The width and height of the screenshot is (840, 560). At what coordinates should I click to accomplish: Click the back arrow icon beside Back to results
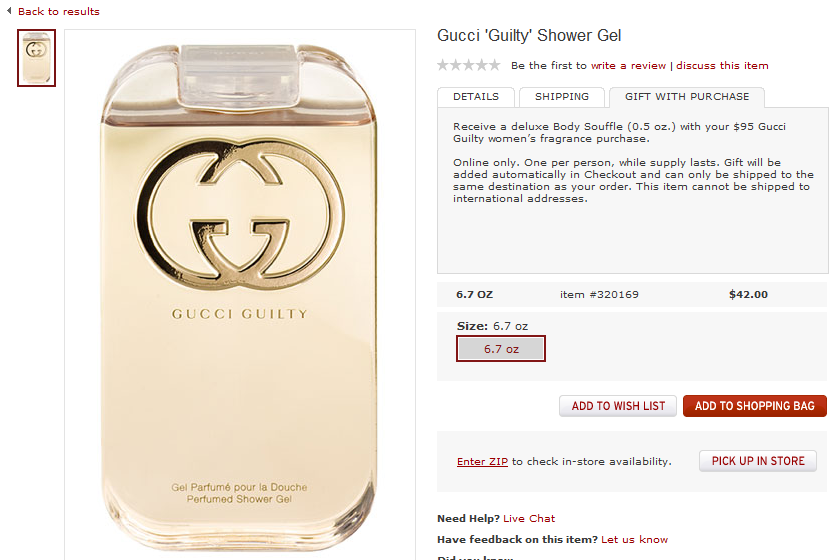tap(9, 11)
